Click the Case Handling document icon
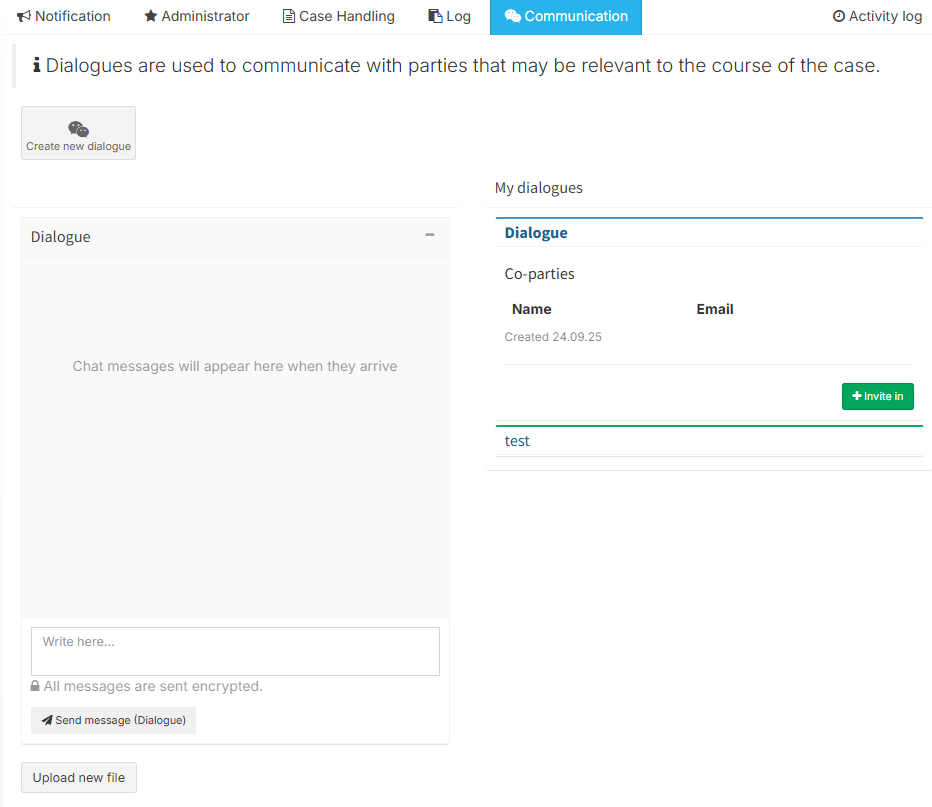 tap(289, 17)
